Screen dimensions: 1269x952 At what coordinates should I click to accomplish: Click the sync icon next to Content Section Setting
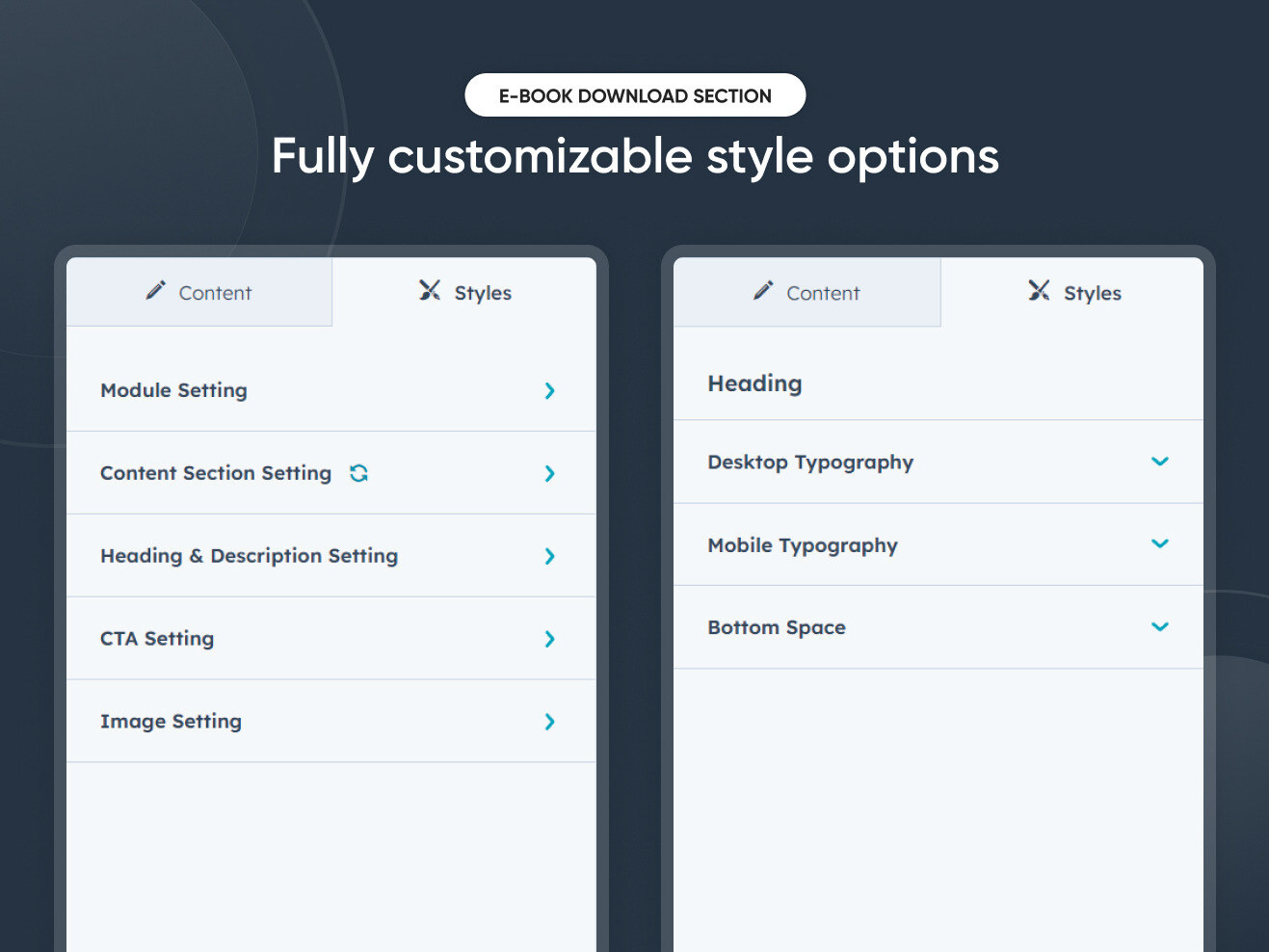pos(357,473)
